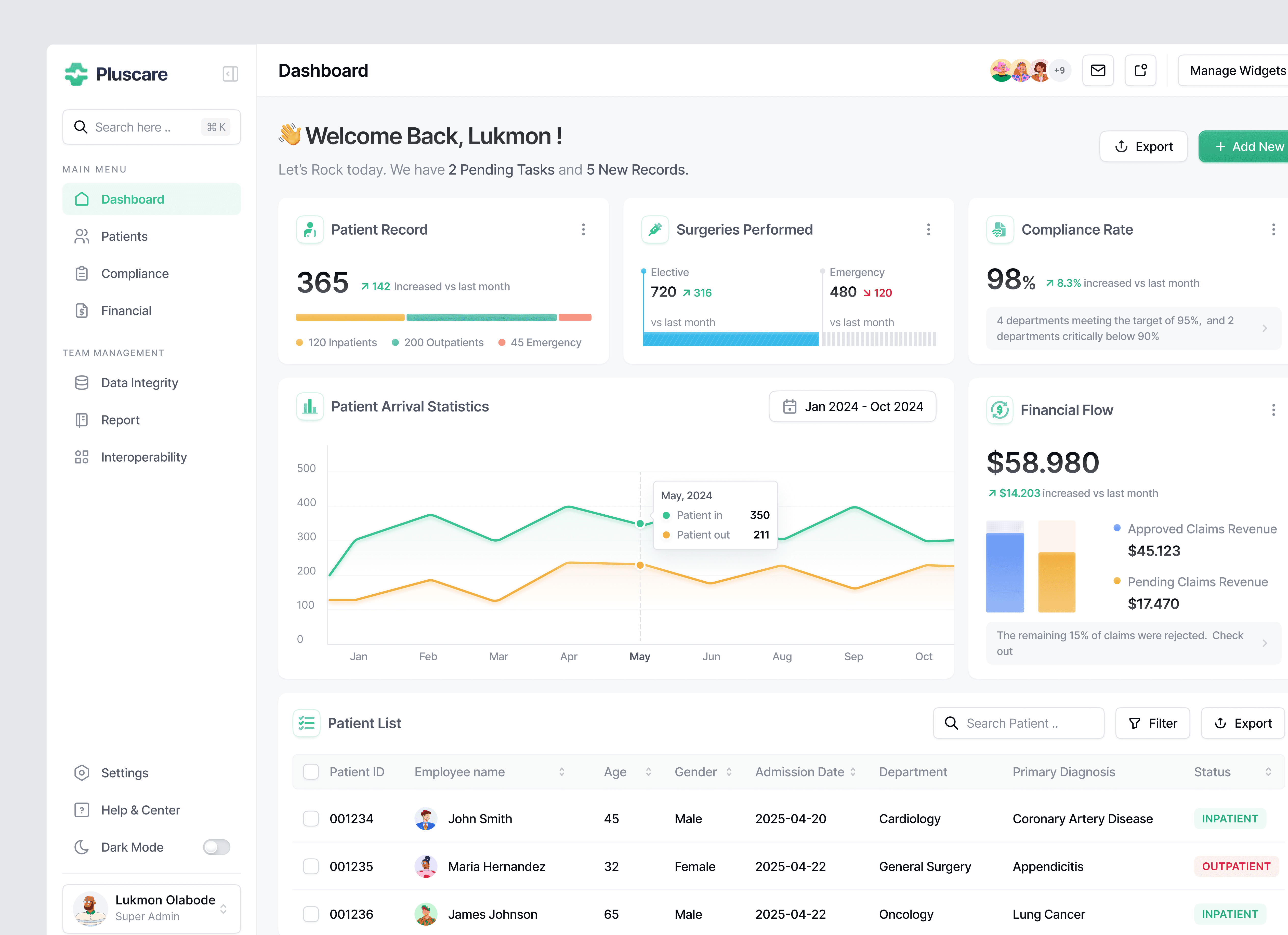Viewport: 1288px width, 935px height.
Task: Toggle the Dark Mode switch
Action: click(216, 847)
